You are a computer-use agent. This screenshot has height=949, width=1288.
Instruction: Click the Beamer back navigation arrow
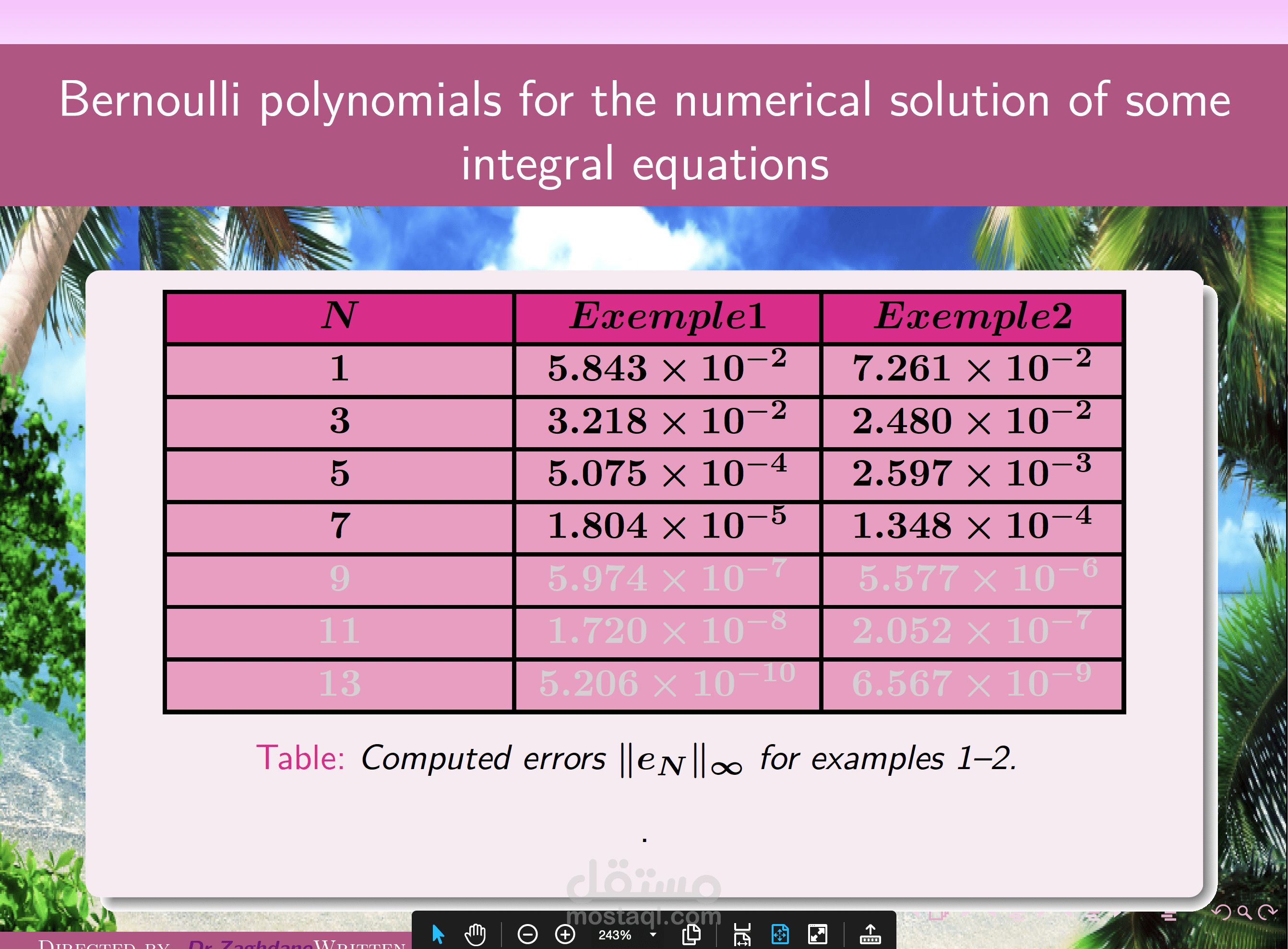pyautogui.click(x=1221, y=912)
